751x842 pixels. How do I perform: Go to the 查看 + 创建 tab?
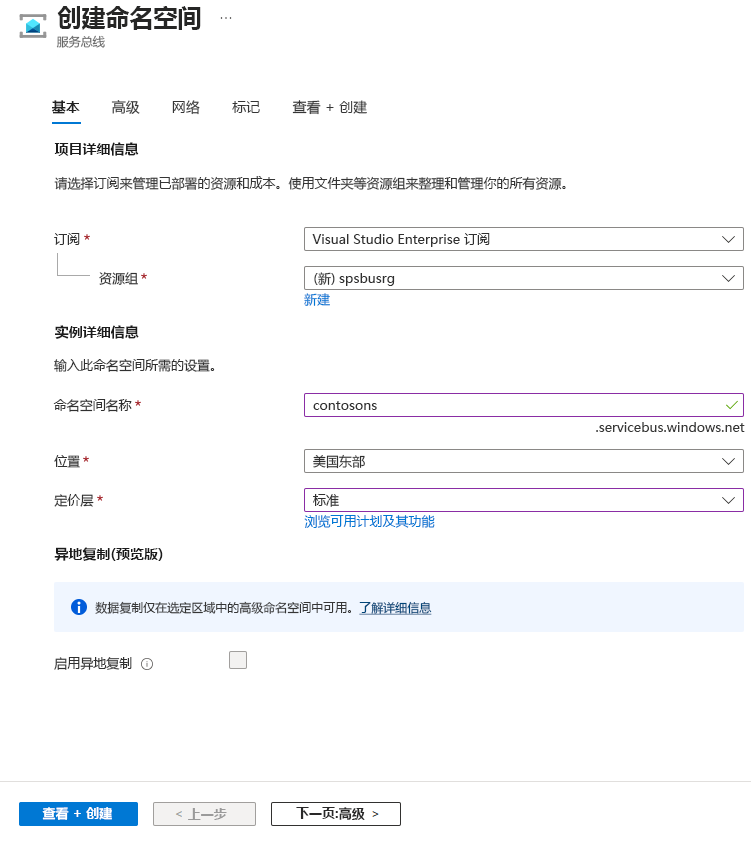pyautogui.click(x=330, y=107)
